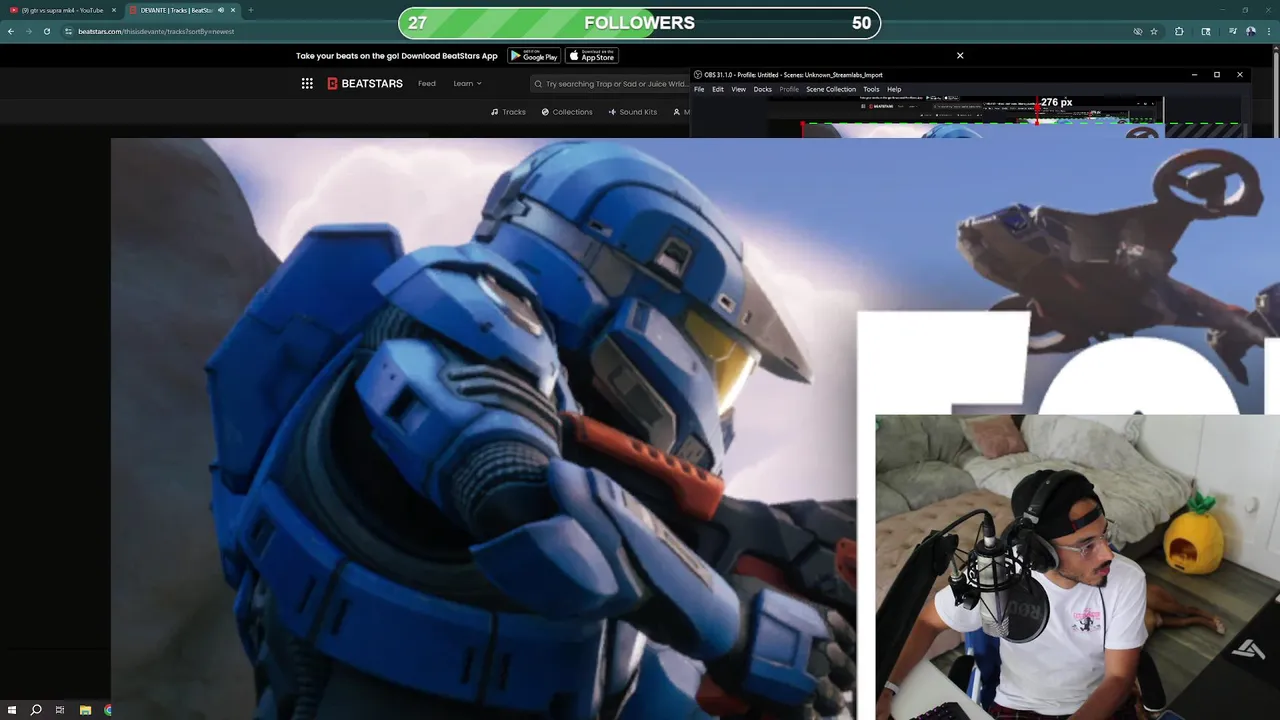Open File Explorer from the taskbar
The height and width of the screenshot is (720, 1280).
click(x=85, y=710)
